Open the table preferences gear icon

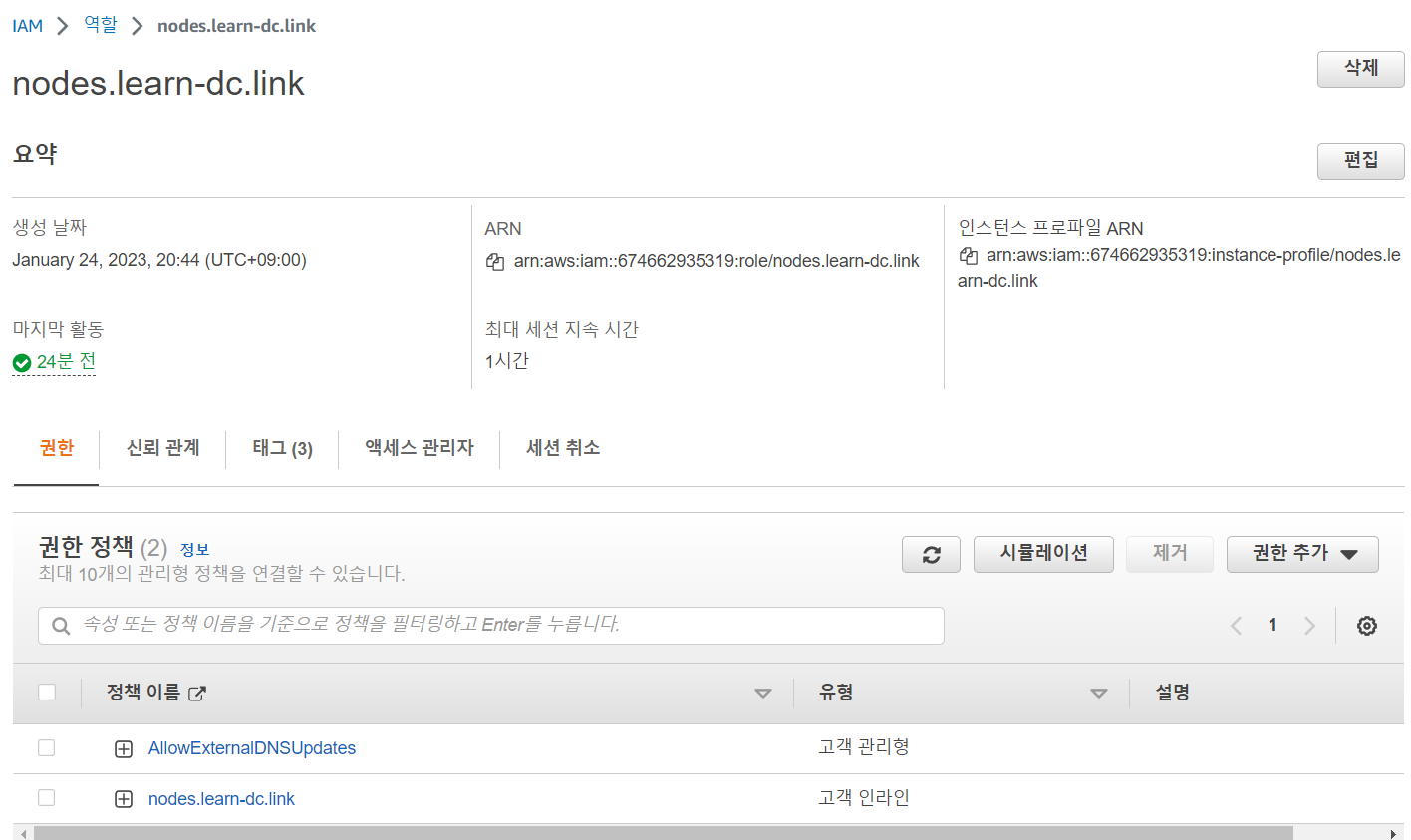[1366, 625]
